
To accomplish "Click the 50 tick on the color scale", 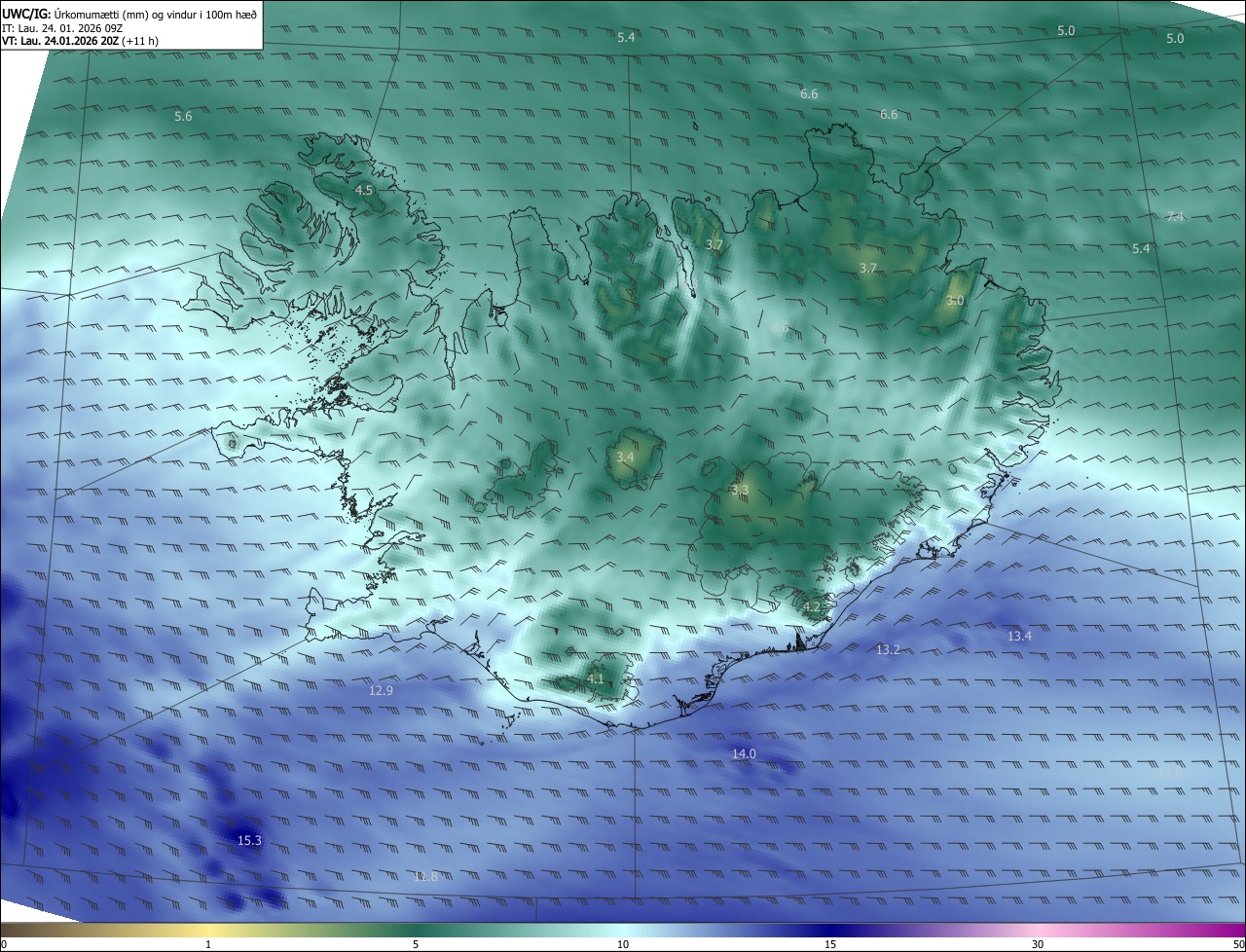I will [1238, 944].
